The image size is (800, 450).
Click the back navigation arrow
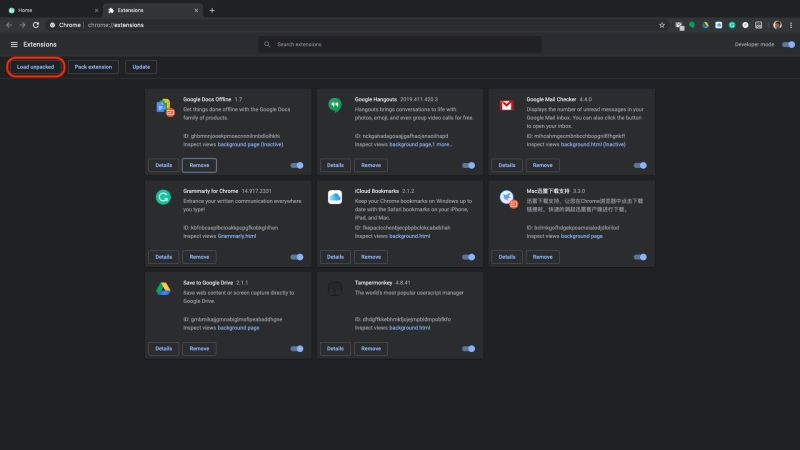tap(9, 25)
